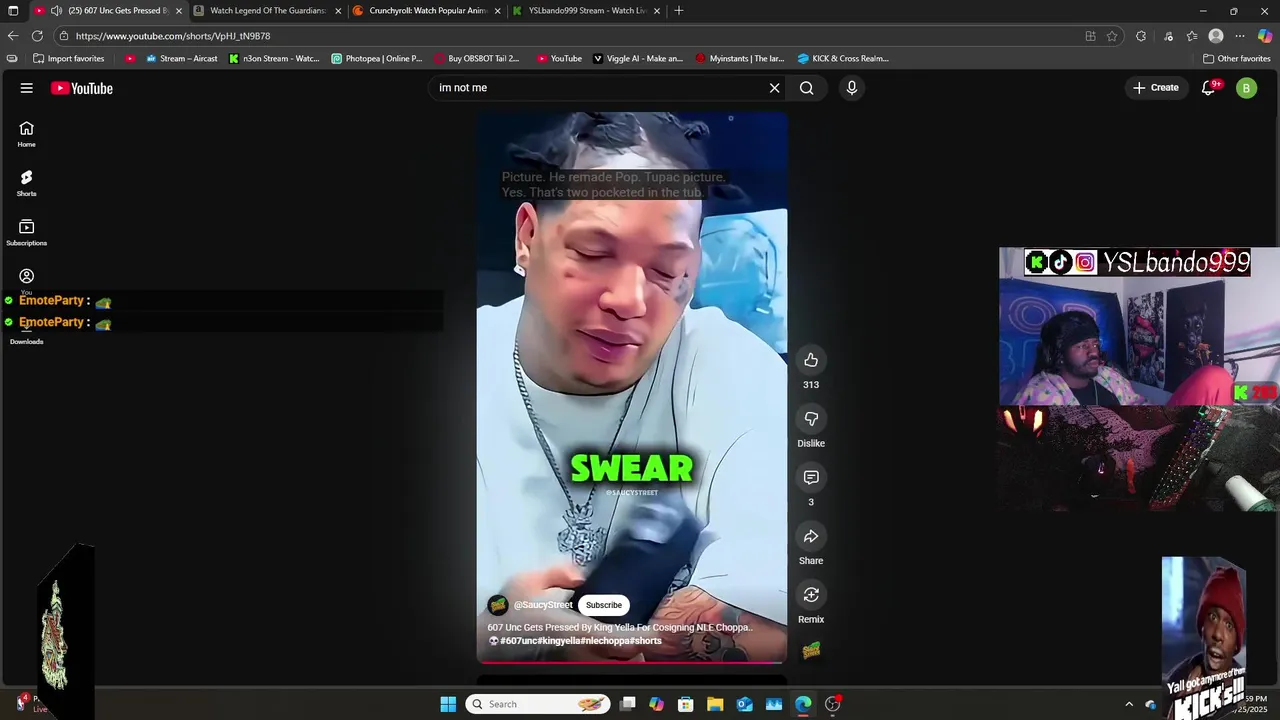Open the Buy OBSBOT Tail 2 bookmark
Screen dimensions: 1280x720
coord(477,59)
